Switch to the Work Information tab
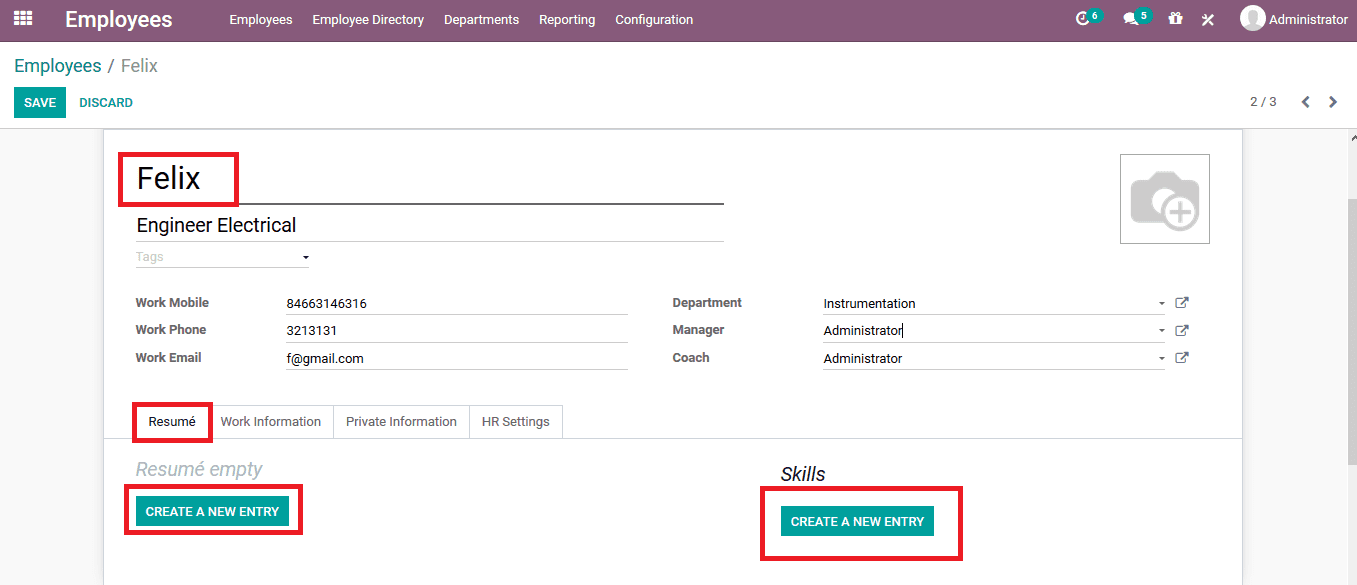 (270, 422)
